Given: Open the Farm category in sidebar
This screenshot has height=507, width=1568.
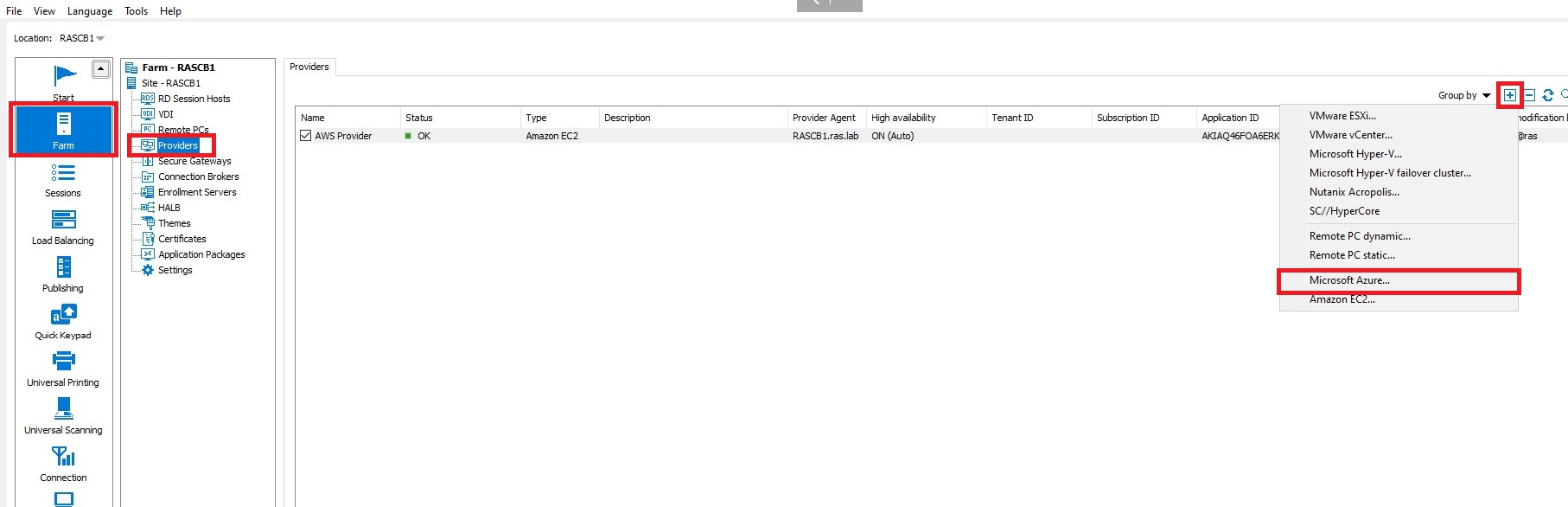Looking at the screenshot, I should click(x=63, y=130).
